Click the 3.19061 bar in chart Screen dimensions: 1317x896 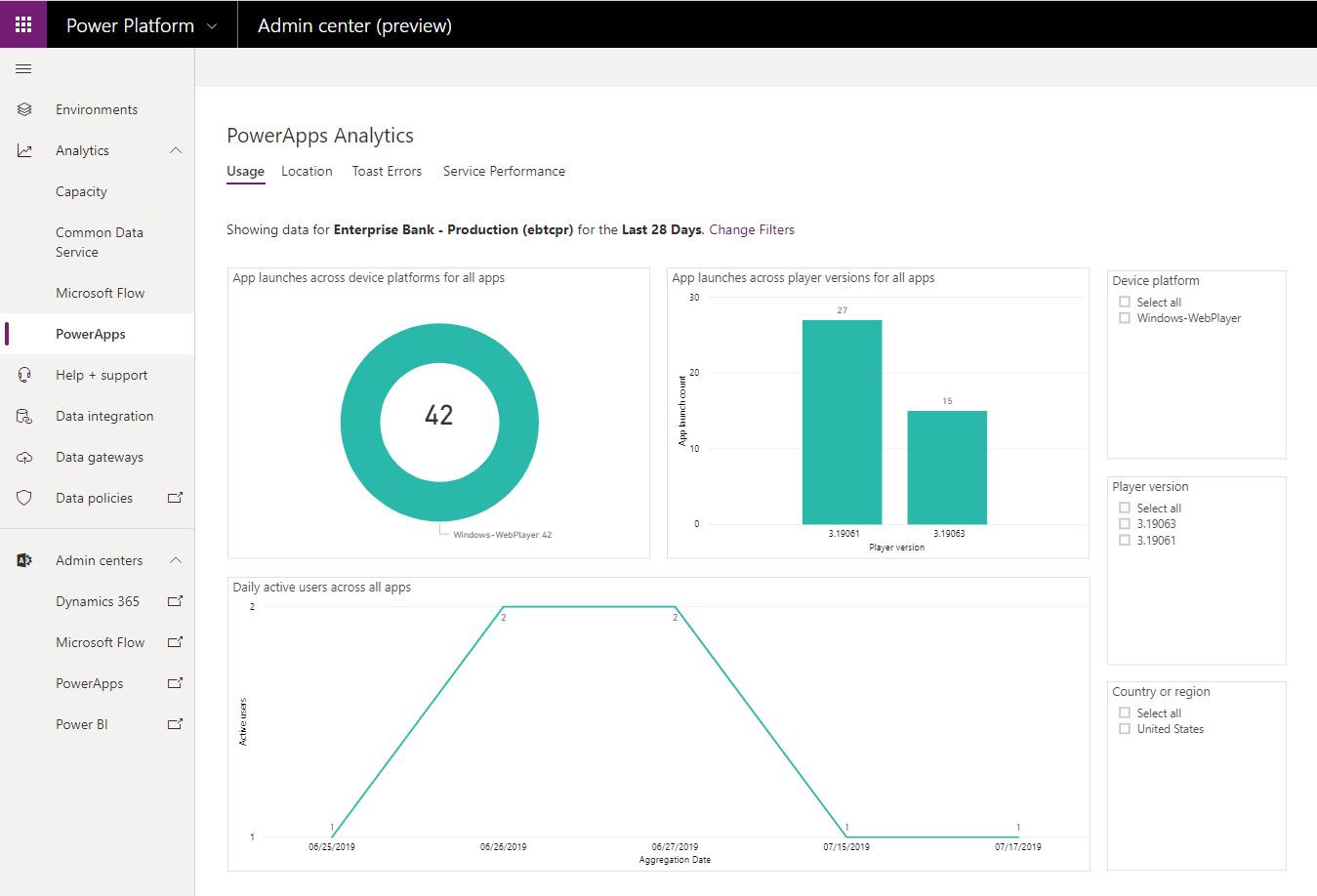pos(842,422)
